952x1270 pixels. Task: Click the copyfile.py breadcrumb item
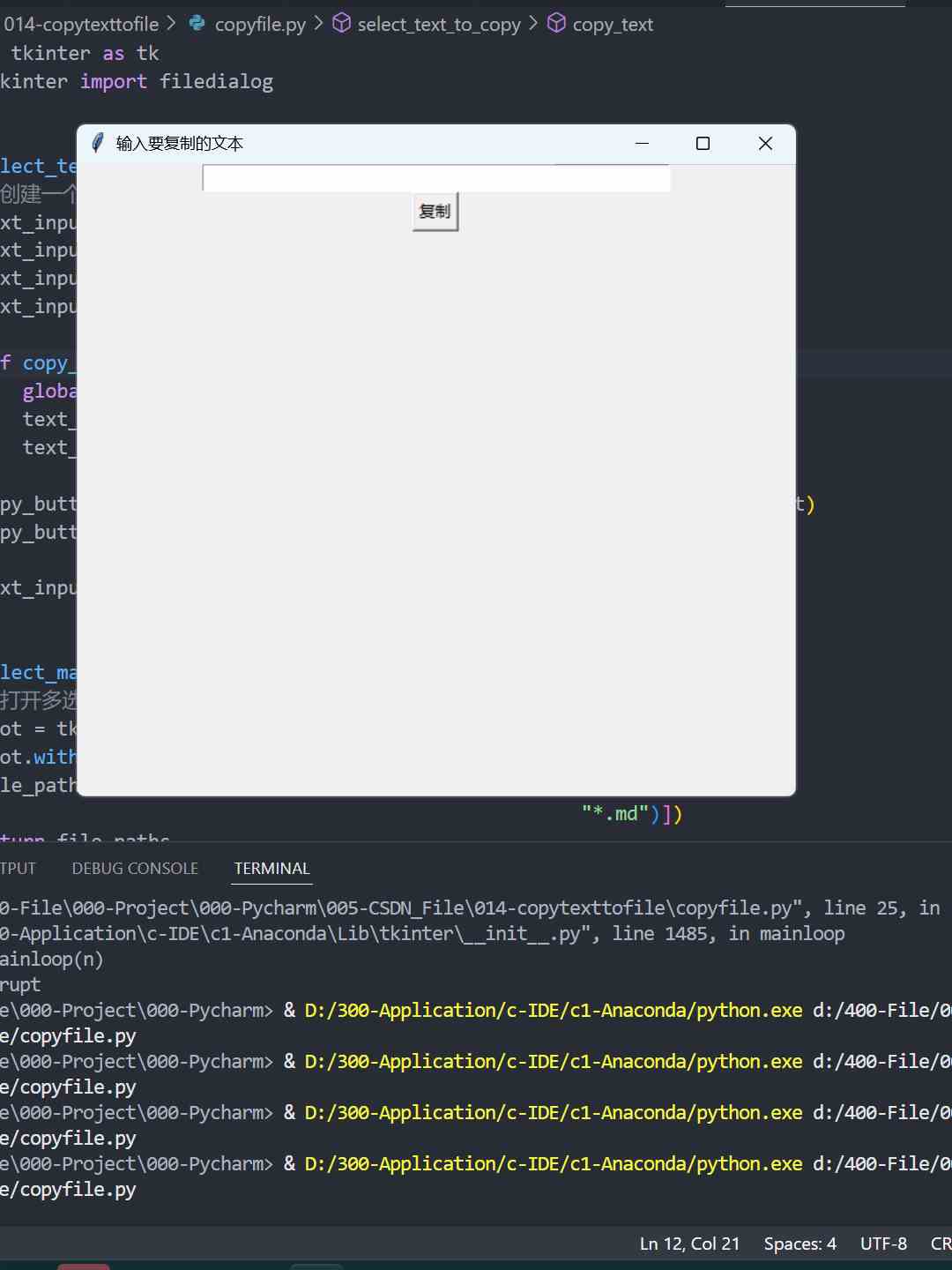pos(260,25)
